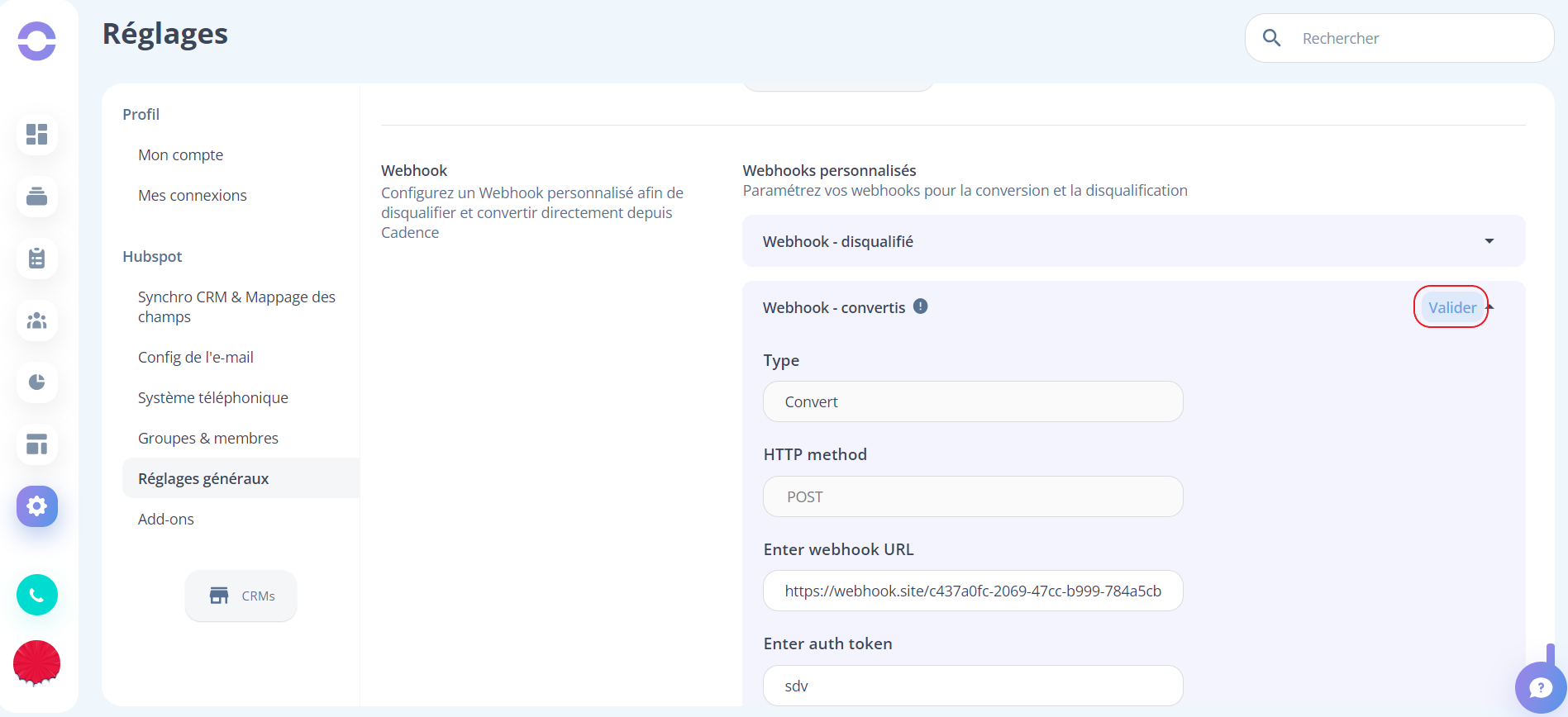Click the Hubspot section heading

(152, 256)
